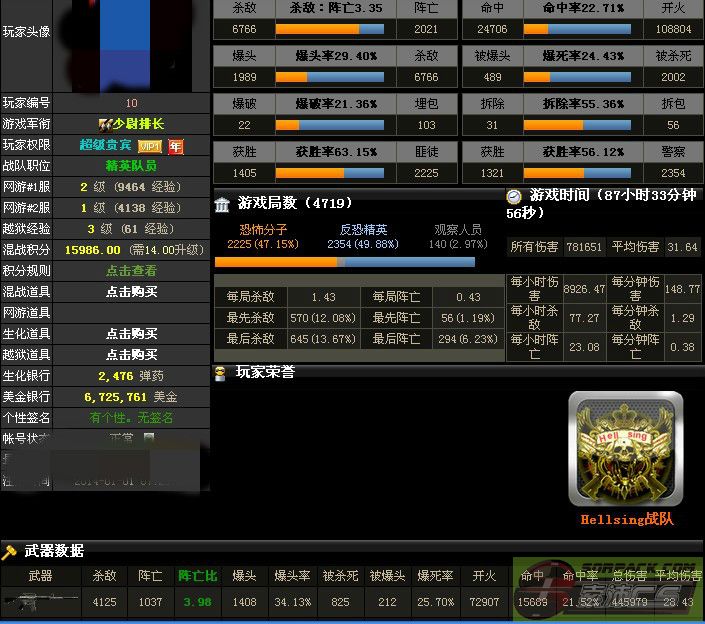Sort weapons by the 爆头率 column header
Image resolution: width=705 pixels, height=624 pixels.
click(x=291, y=576)
